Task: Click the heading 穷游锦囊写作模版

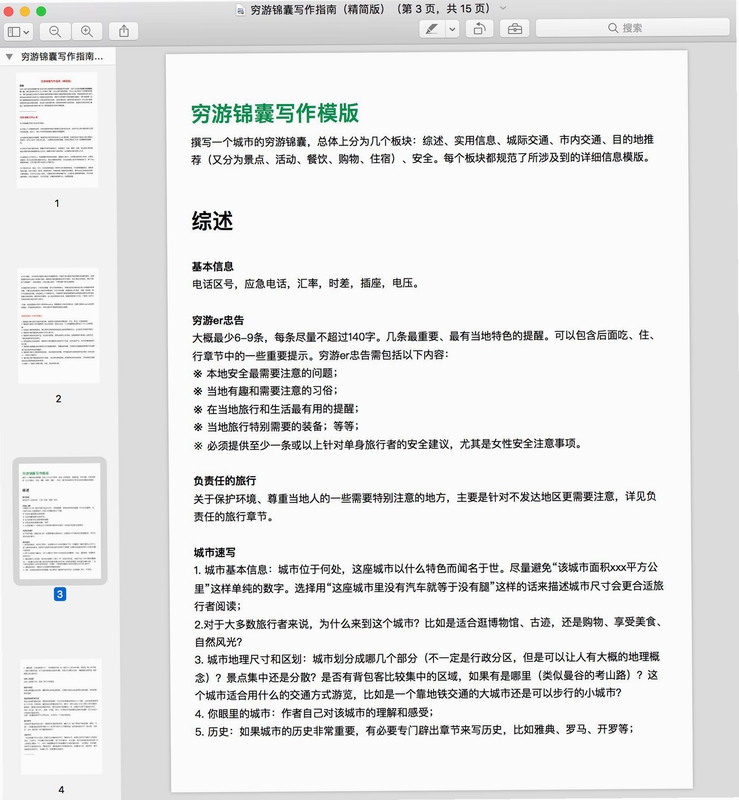Action: 275,113
